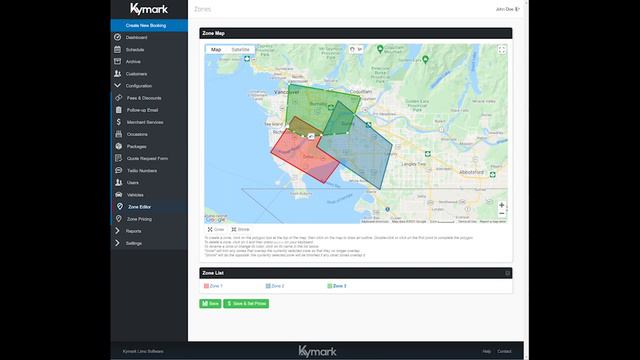Click the Google logo on the map
Image resolution: width=640 pixels, height=360 pixels.
pyautogui.click(x=216, y=220)
